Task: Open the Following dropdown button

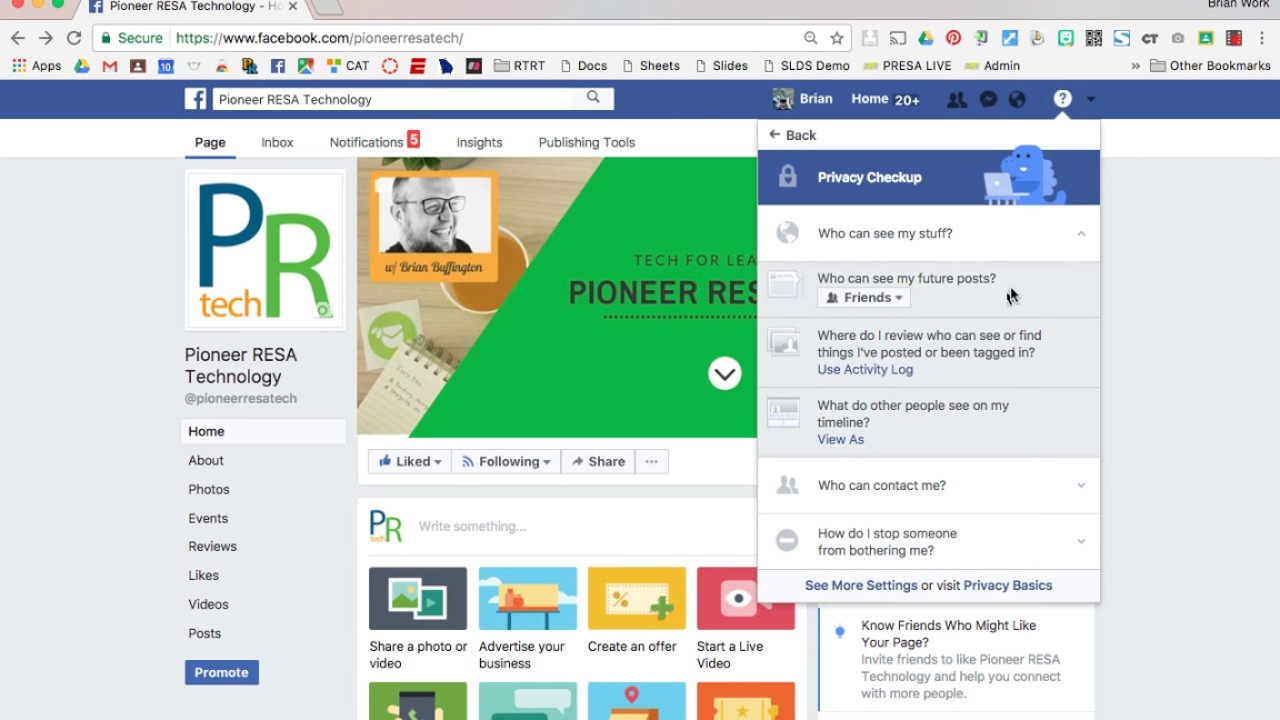Action: (506, 461)
